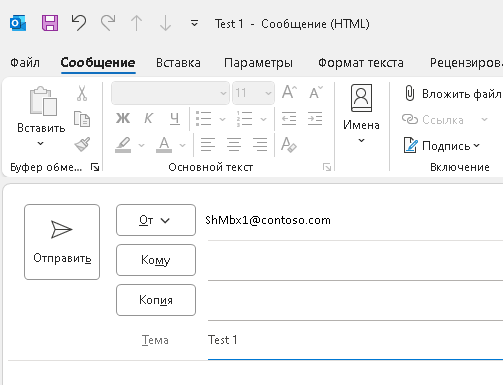503x385 pixels.
Task: Click the Копия cc button
Action: 156,300
